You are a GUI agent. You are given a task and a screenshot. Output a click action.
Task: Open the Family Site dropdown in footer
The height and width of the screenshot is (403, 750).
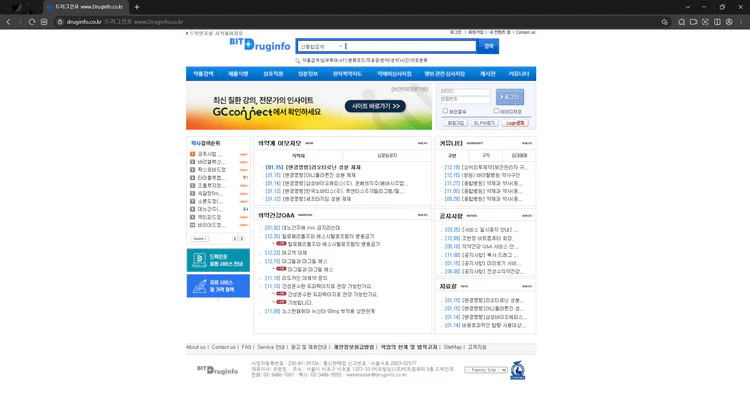(x=485, y=370)
